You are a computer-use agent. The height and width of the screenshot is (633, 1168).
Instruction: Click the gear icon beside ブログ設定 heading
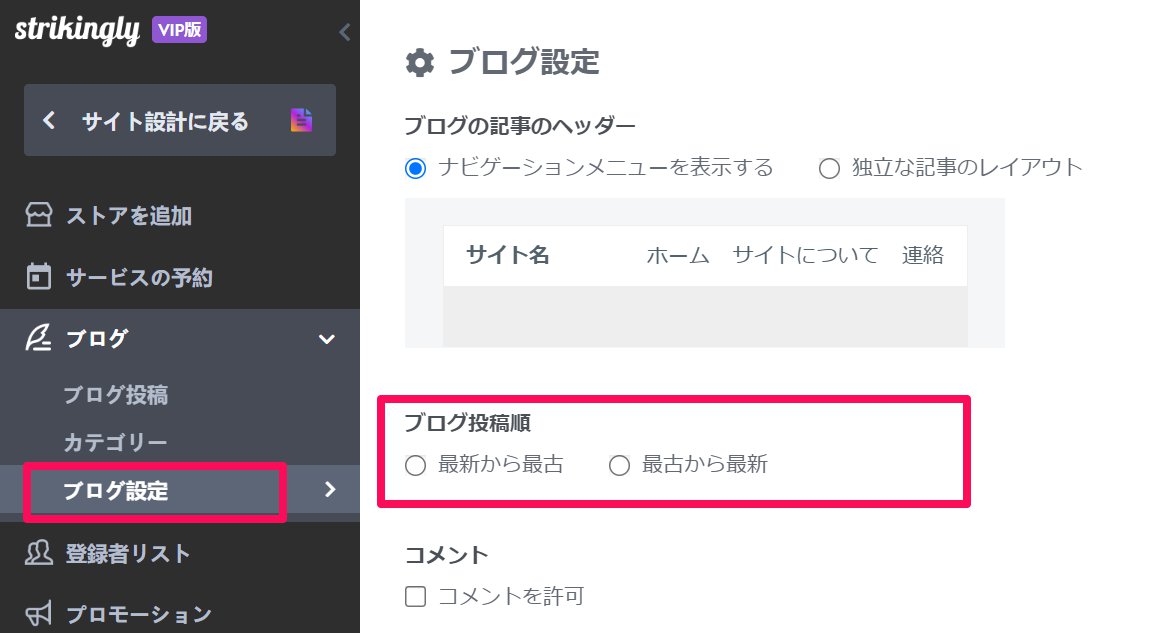click(x=419, y=63)
